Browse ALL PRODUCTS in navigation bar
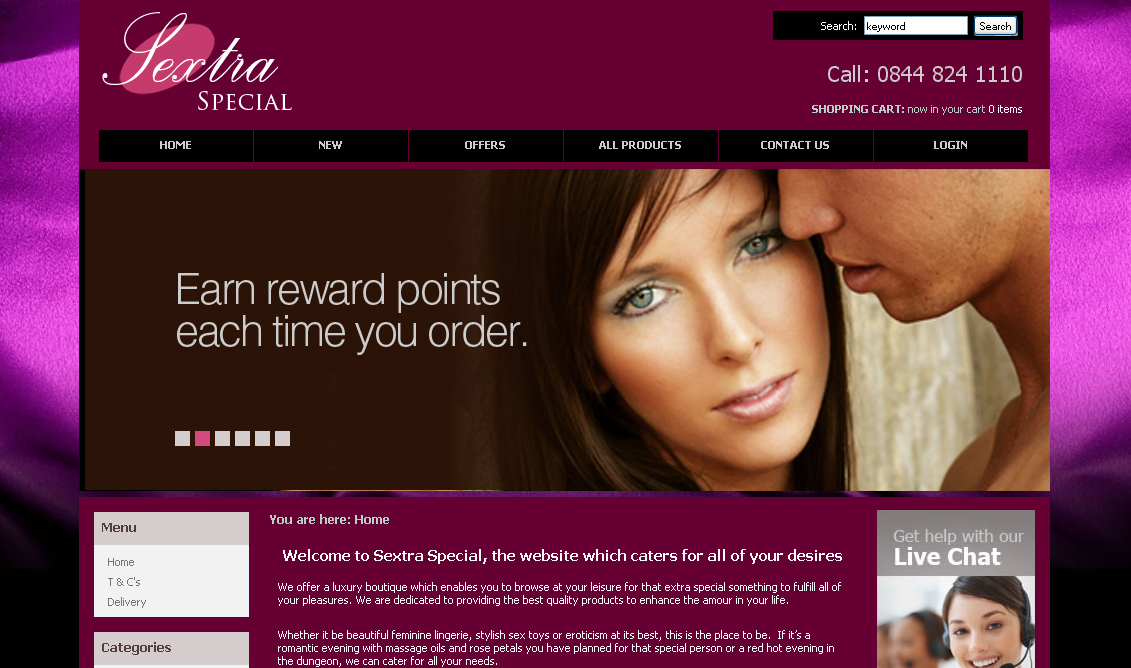Image resolution: width=1131 pixels, height=668 pixels. click(x=641, y=145)
